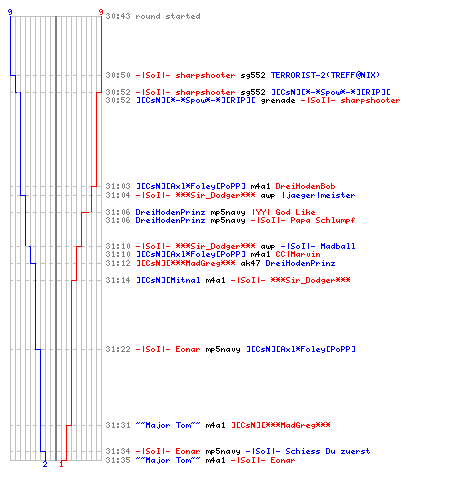Viewport: 450px width, 500px height.
Task: Click the -|SoI|- Papa Schlumpf name
Action: coord(303,220)
